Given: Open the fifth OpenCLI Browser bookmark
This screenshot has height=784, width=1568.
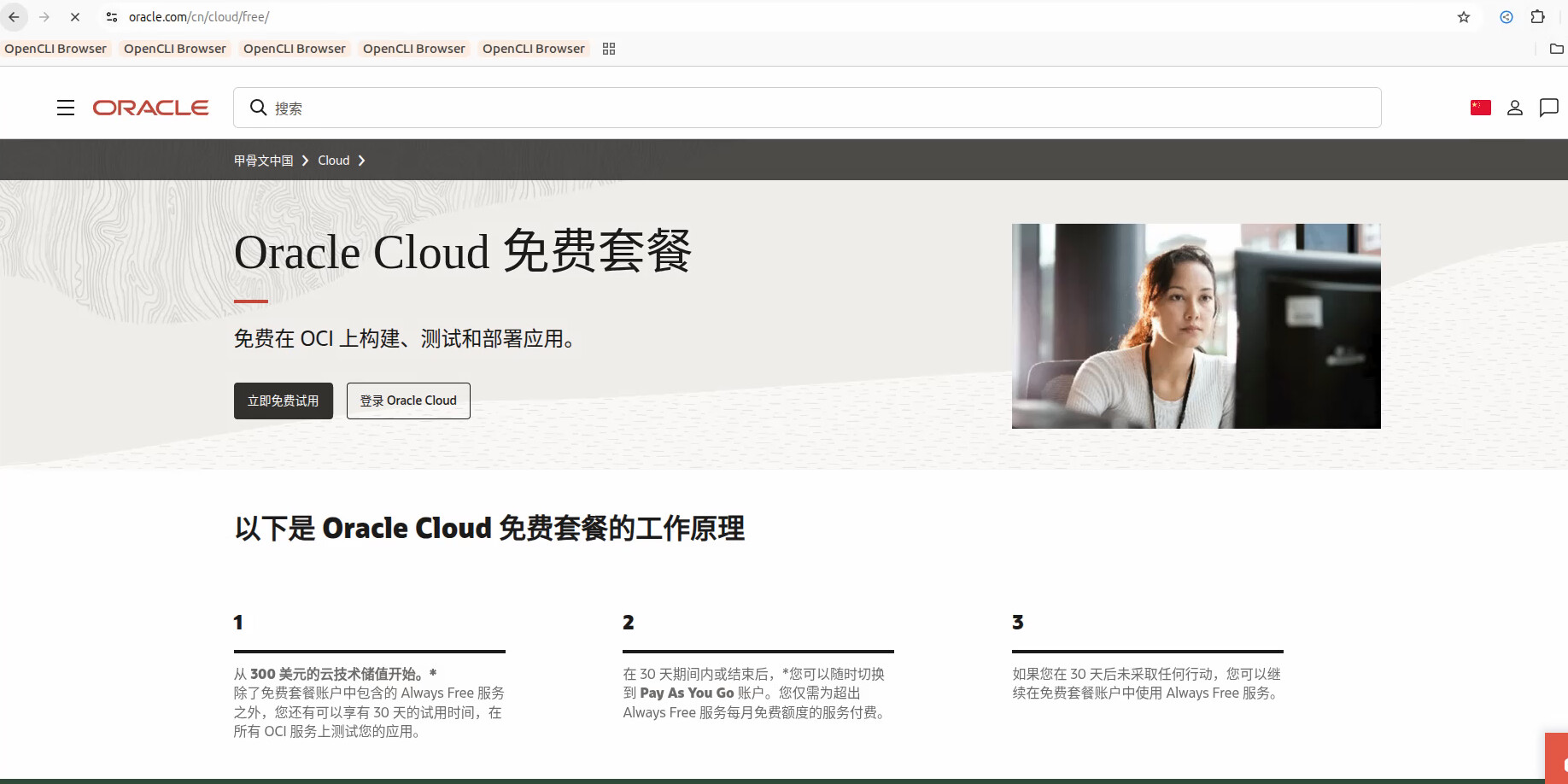Looking at the screenshot, I should 534,49.
